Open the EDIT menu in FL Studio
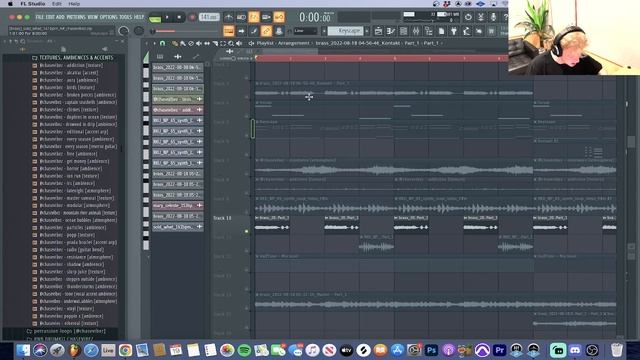 [49, 17]
